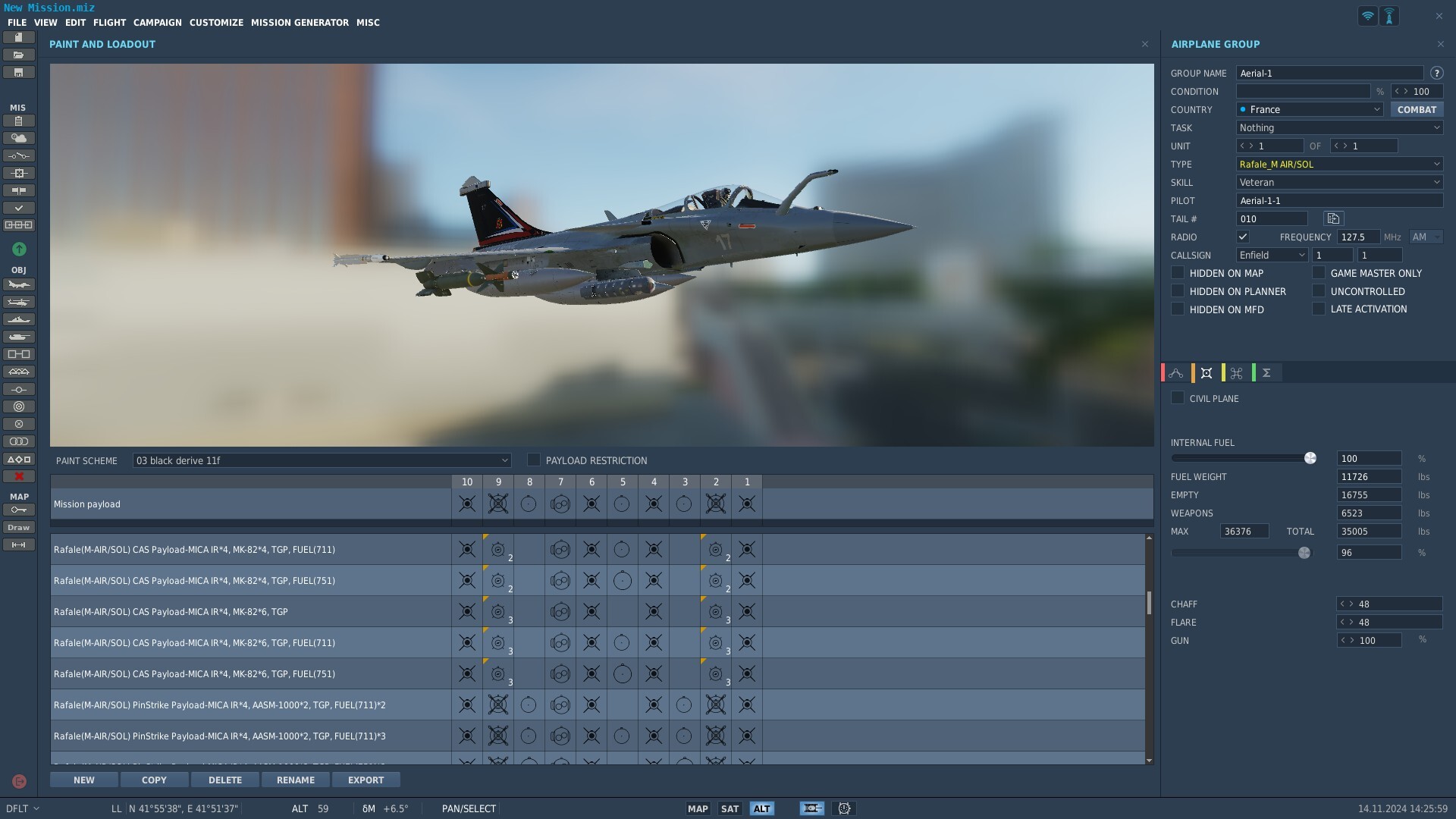Open the aircraft Type dropdown

point(1339,164)
